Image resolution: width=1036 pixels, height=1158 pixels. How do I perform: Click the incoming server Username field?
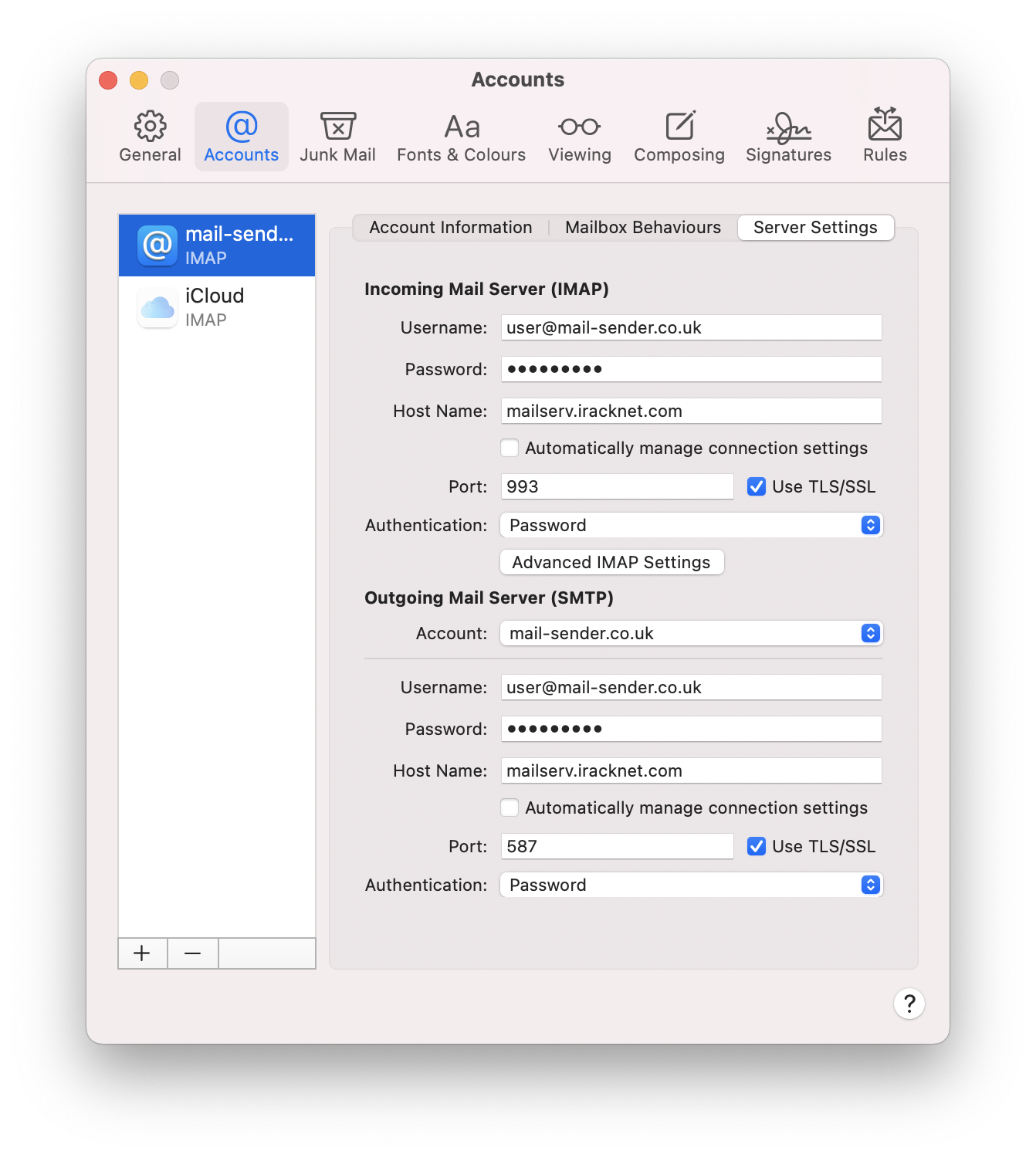(692, 327)
